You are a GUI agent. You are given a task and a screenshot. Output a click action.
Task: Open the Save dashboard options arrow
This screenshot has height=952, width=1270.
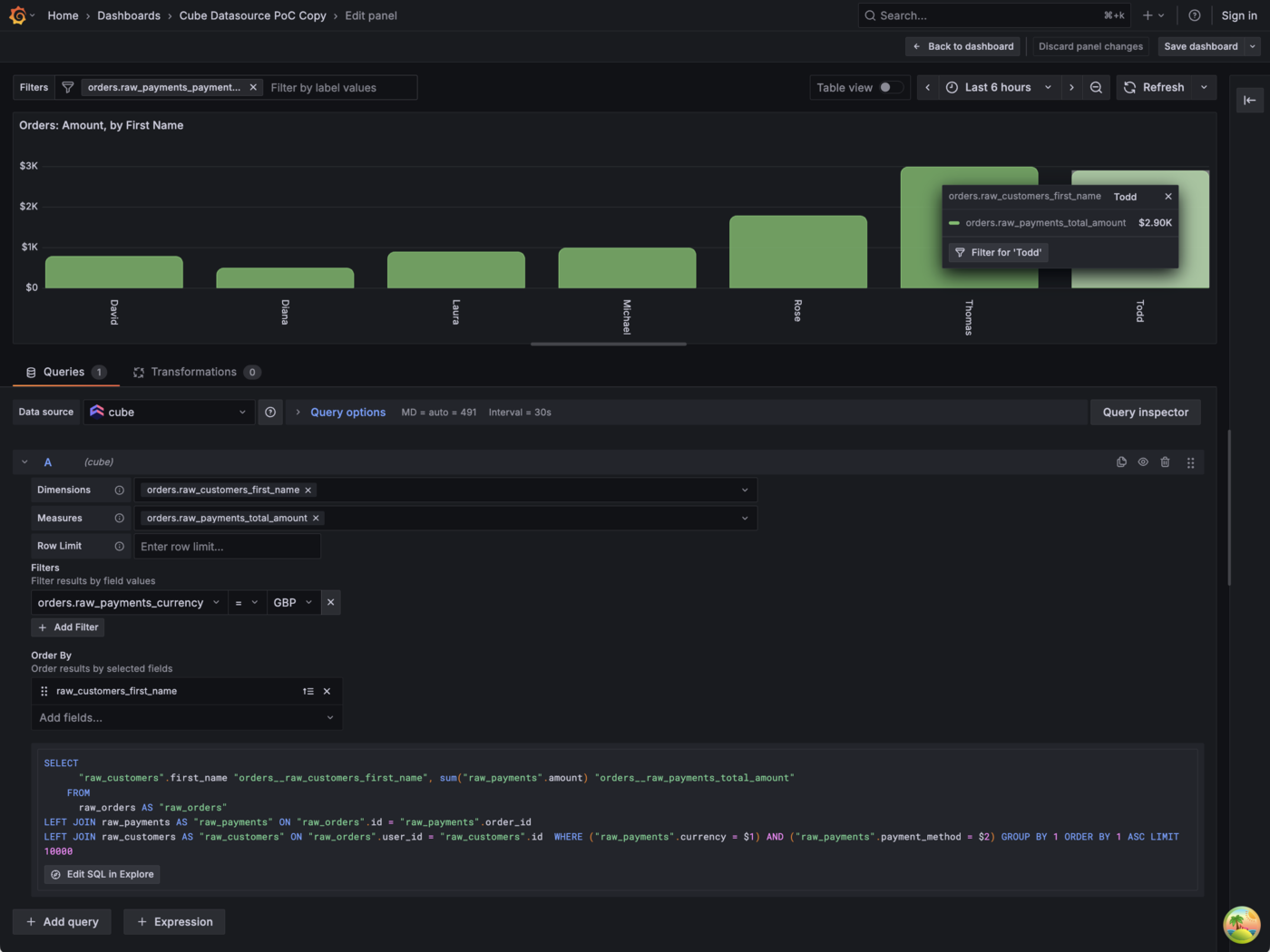click(1253, 46)
